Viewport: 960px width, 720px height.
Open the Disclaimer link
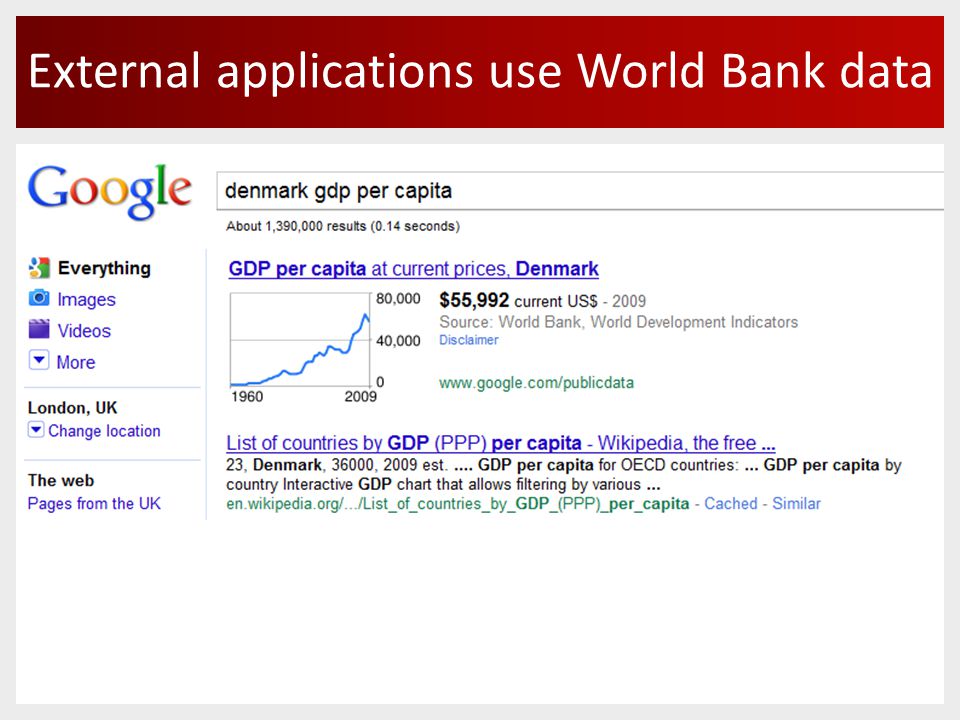pyautogui.click(x=468, y=340)
